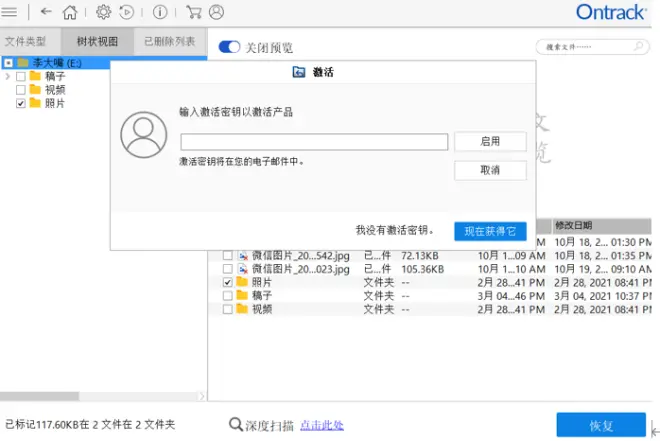This screenshot has width=660, height=441.
Task: Switch to the 已删除列表 tab
Action: click(x=170, y=41)
